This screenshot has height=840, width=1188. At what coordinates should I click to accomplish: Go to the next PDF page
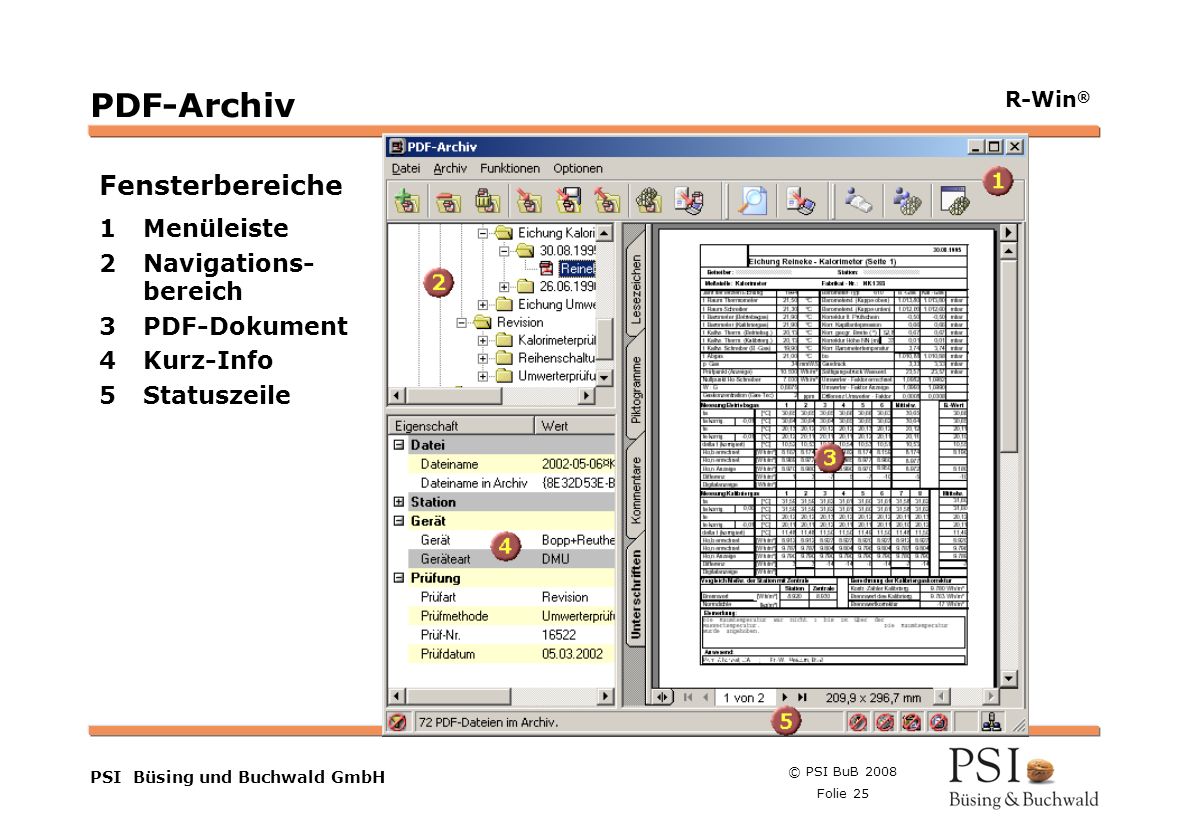pyautogui.click(x=785, y=698)
